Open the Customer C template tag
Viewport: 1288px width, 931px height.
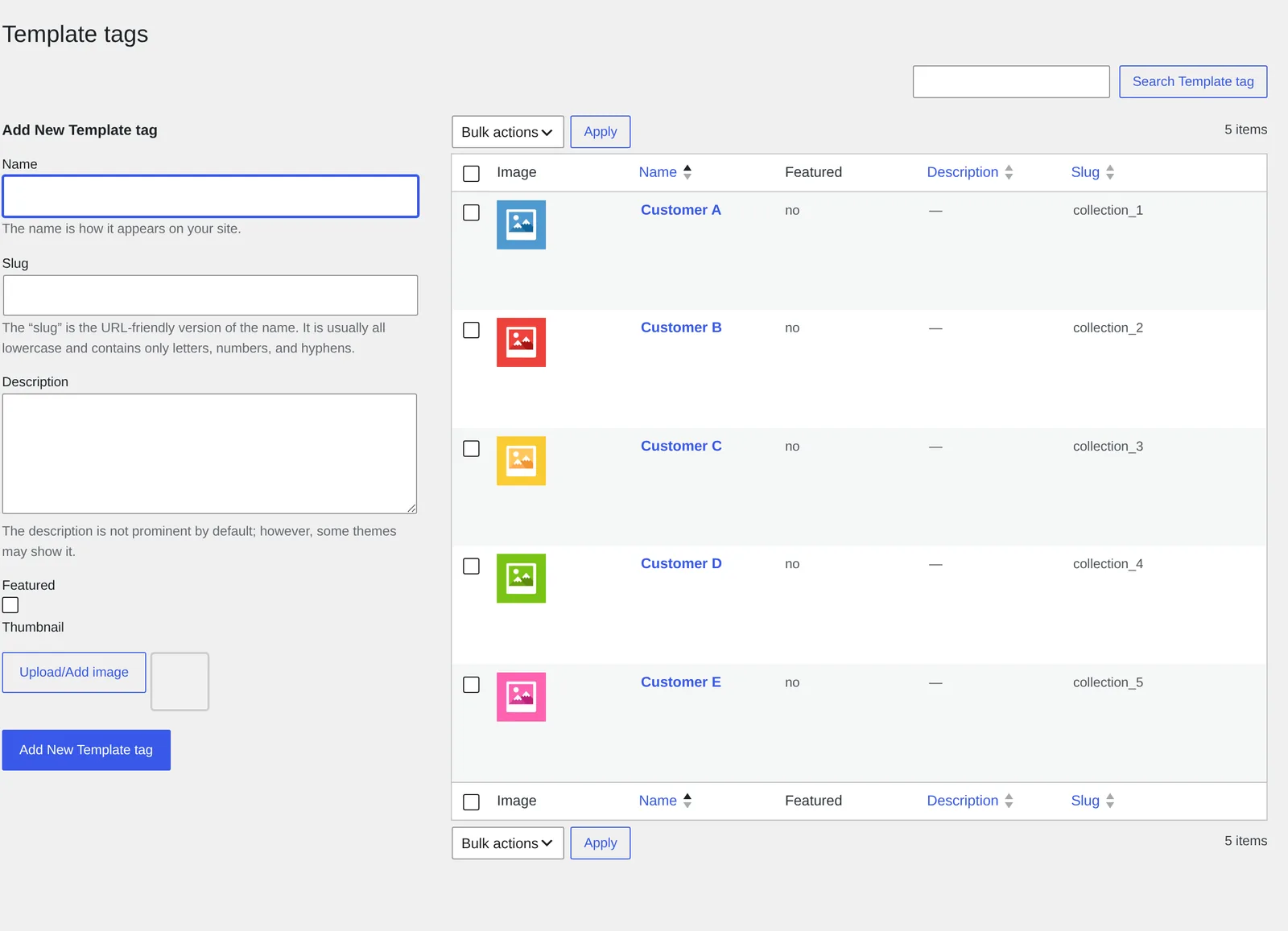point(681,446)
